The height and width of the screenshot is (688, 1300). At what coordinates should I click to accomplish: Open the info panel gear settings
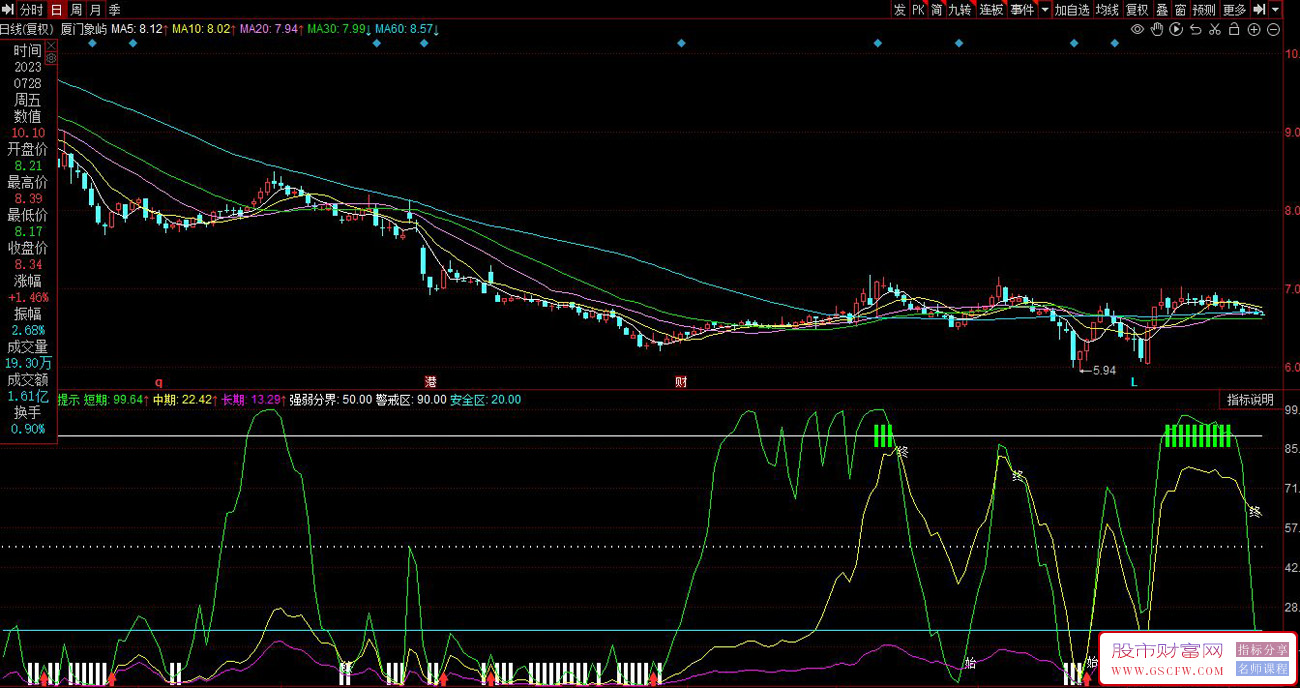coord(50,59)
